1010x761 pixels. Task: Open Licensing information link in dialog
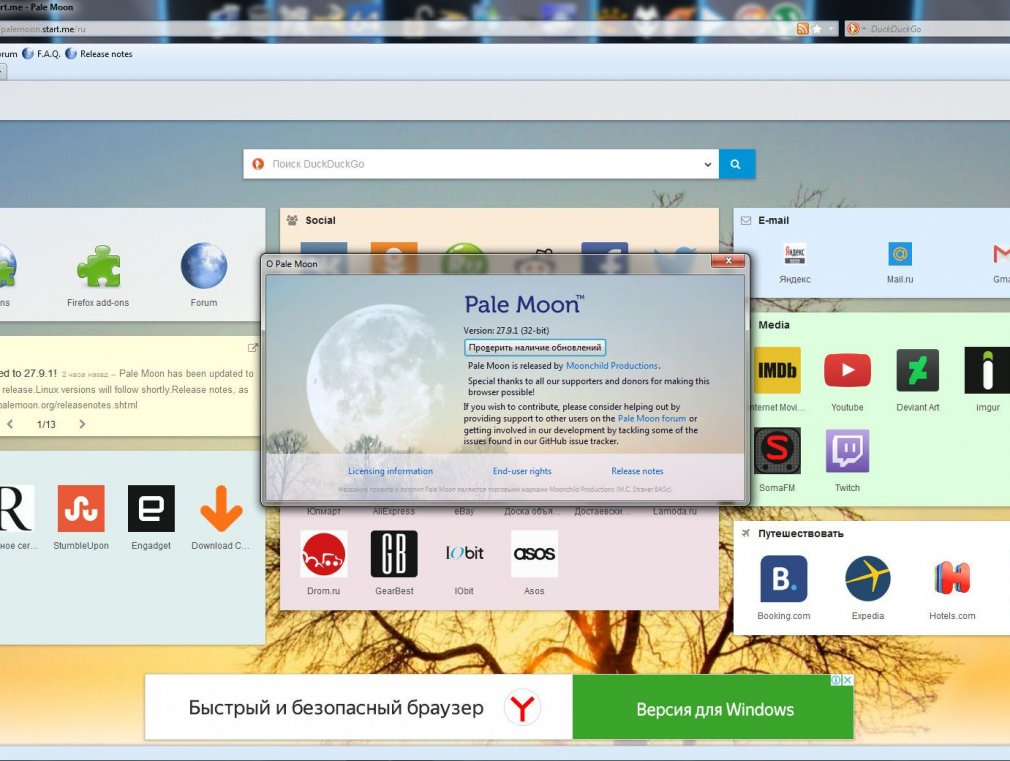pos(390,471)
